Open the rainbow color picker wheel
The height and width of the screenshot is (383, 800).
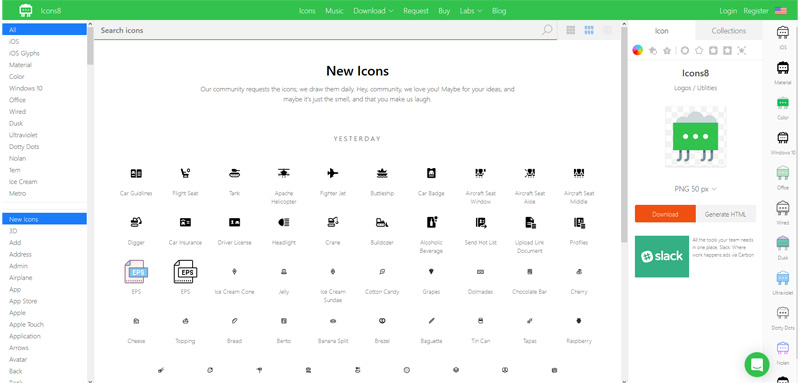tap(637, 50)
